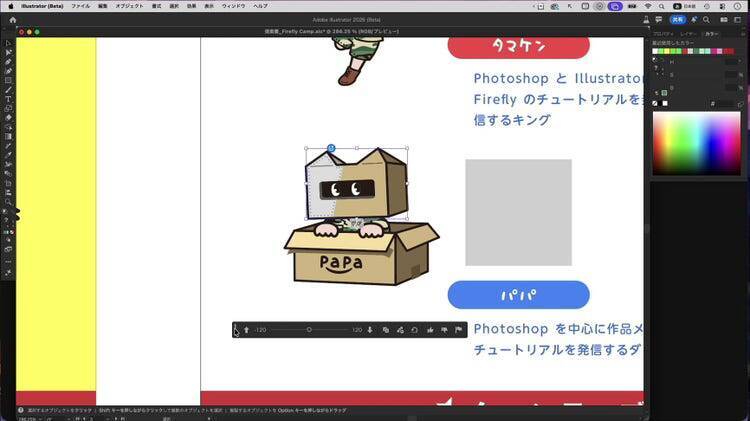Screen dimensions: 750x421
Task: Click the thumbs down icon in turntable bar
Action: 444,330
